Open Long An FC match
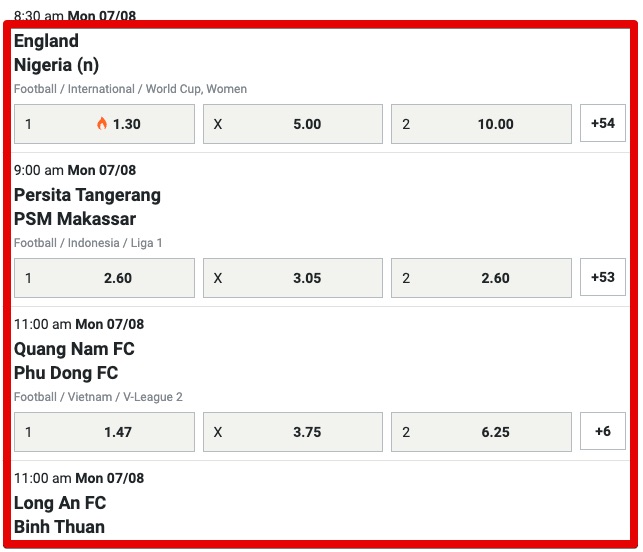 [x=60, y=503]
